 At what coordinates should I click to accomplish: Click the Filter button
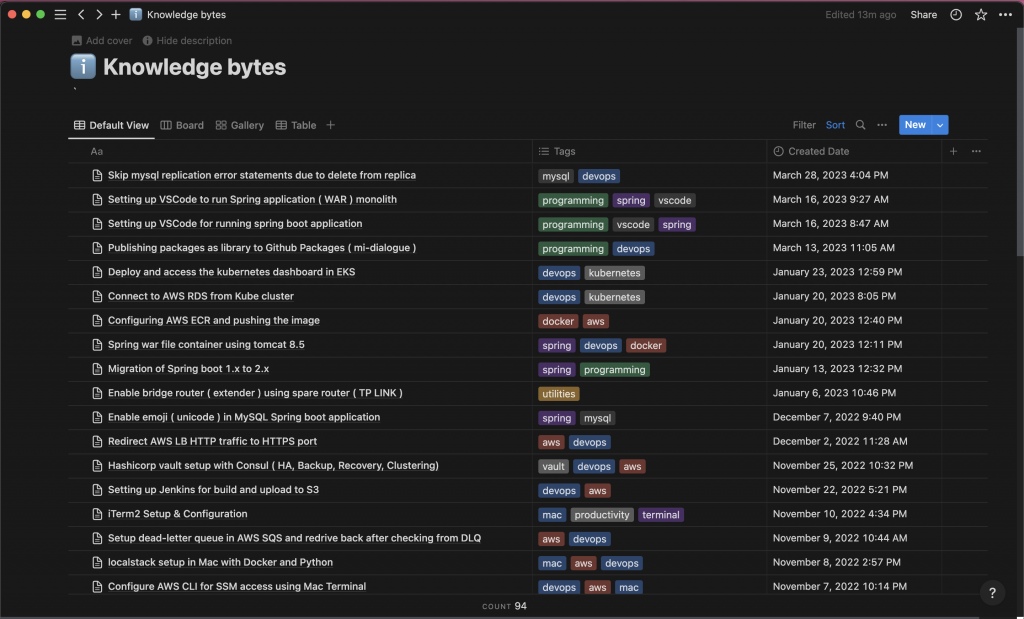(x=804, y=125)
